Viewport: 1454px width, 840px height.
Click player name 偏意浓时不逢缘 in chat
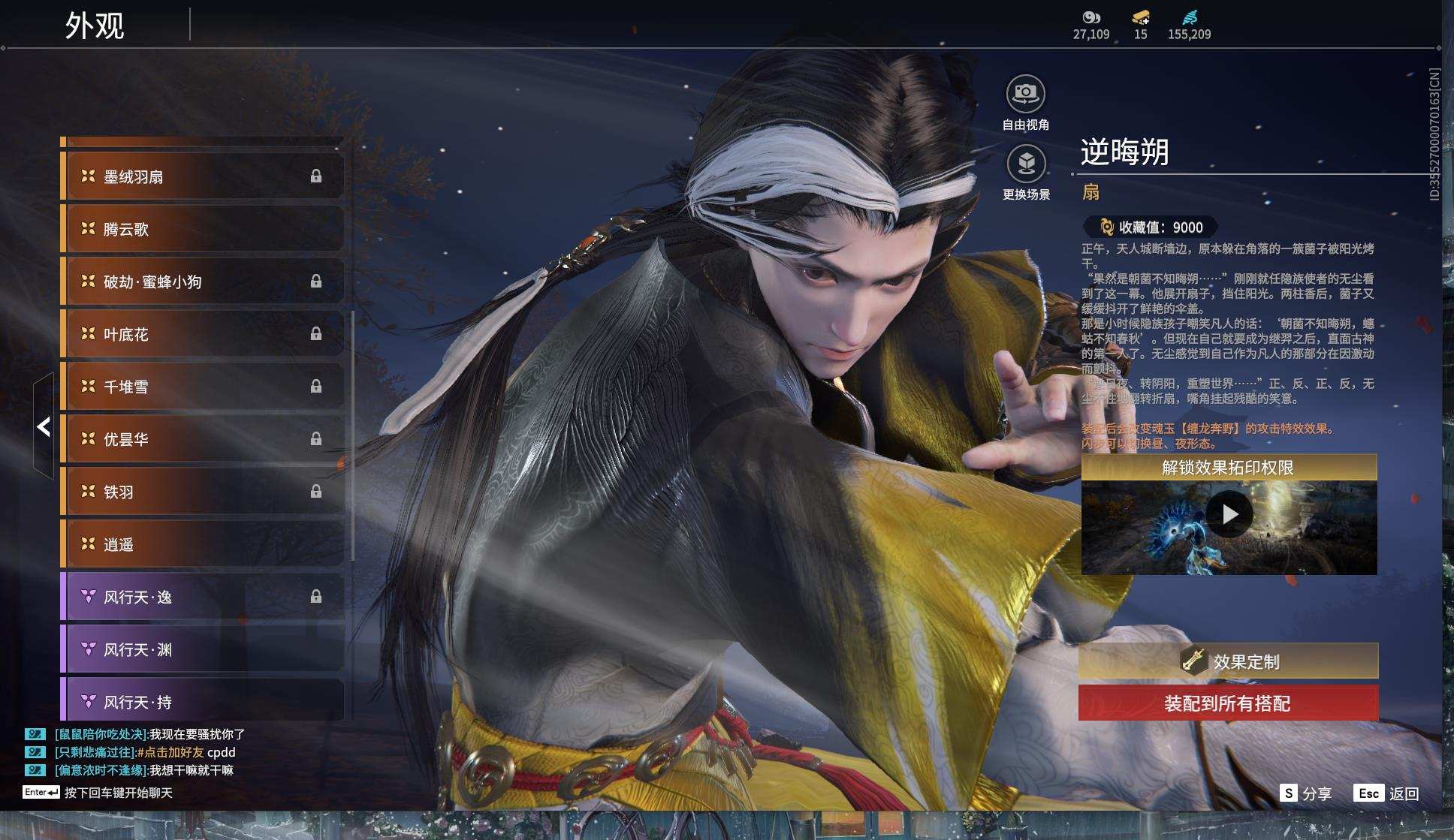pos(100,770)
